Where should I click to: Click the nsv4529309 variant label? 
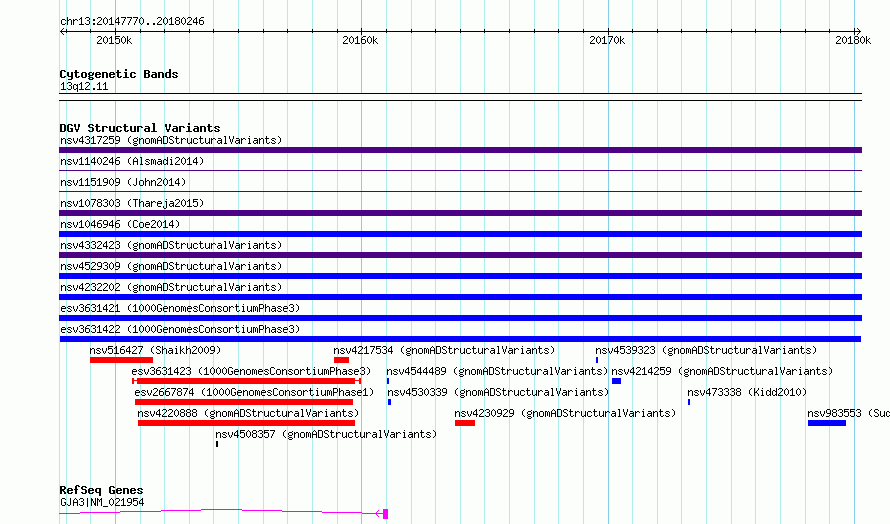[x=171, y=266]
